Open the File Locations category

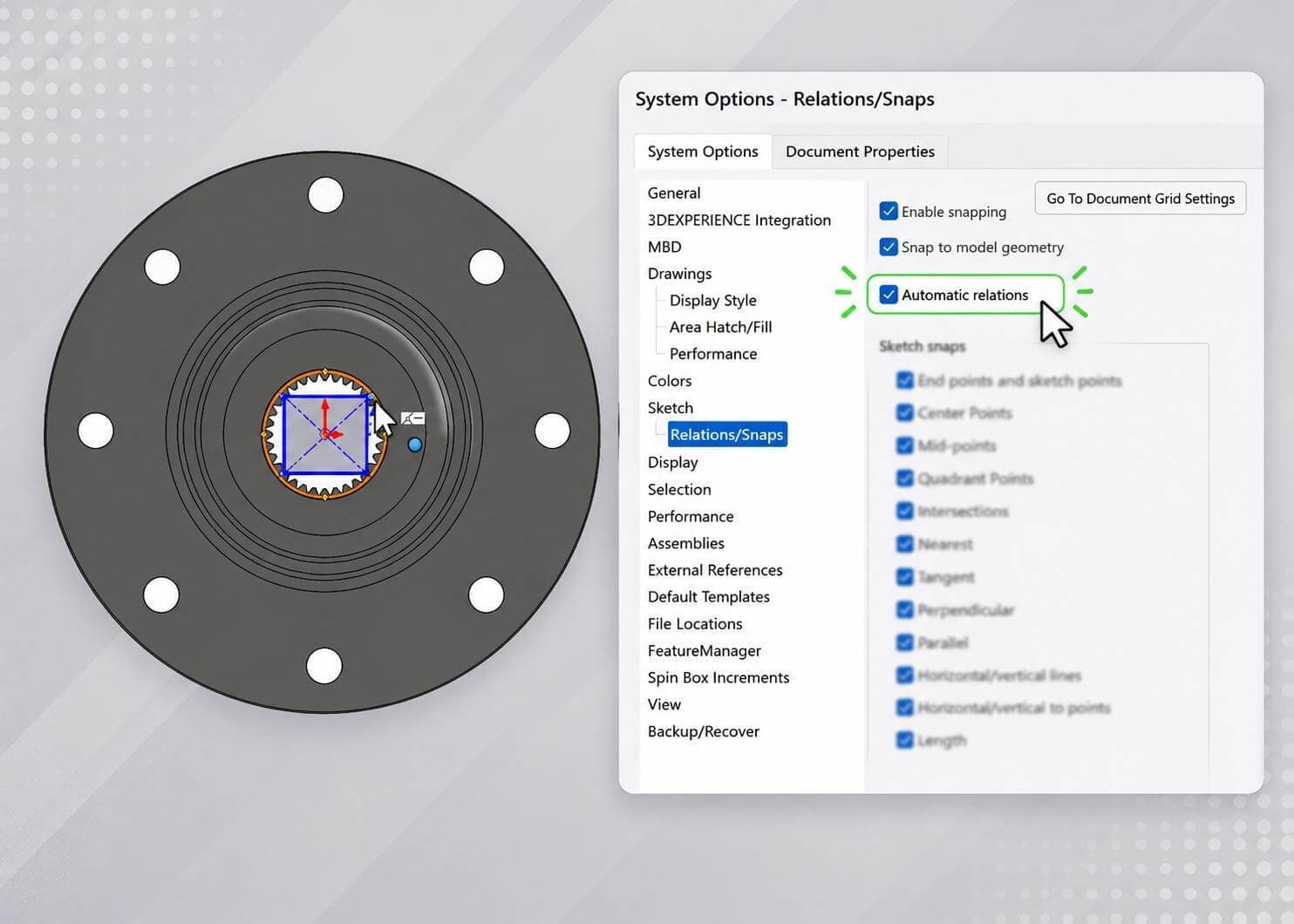tap(695, 624)
